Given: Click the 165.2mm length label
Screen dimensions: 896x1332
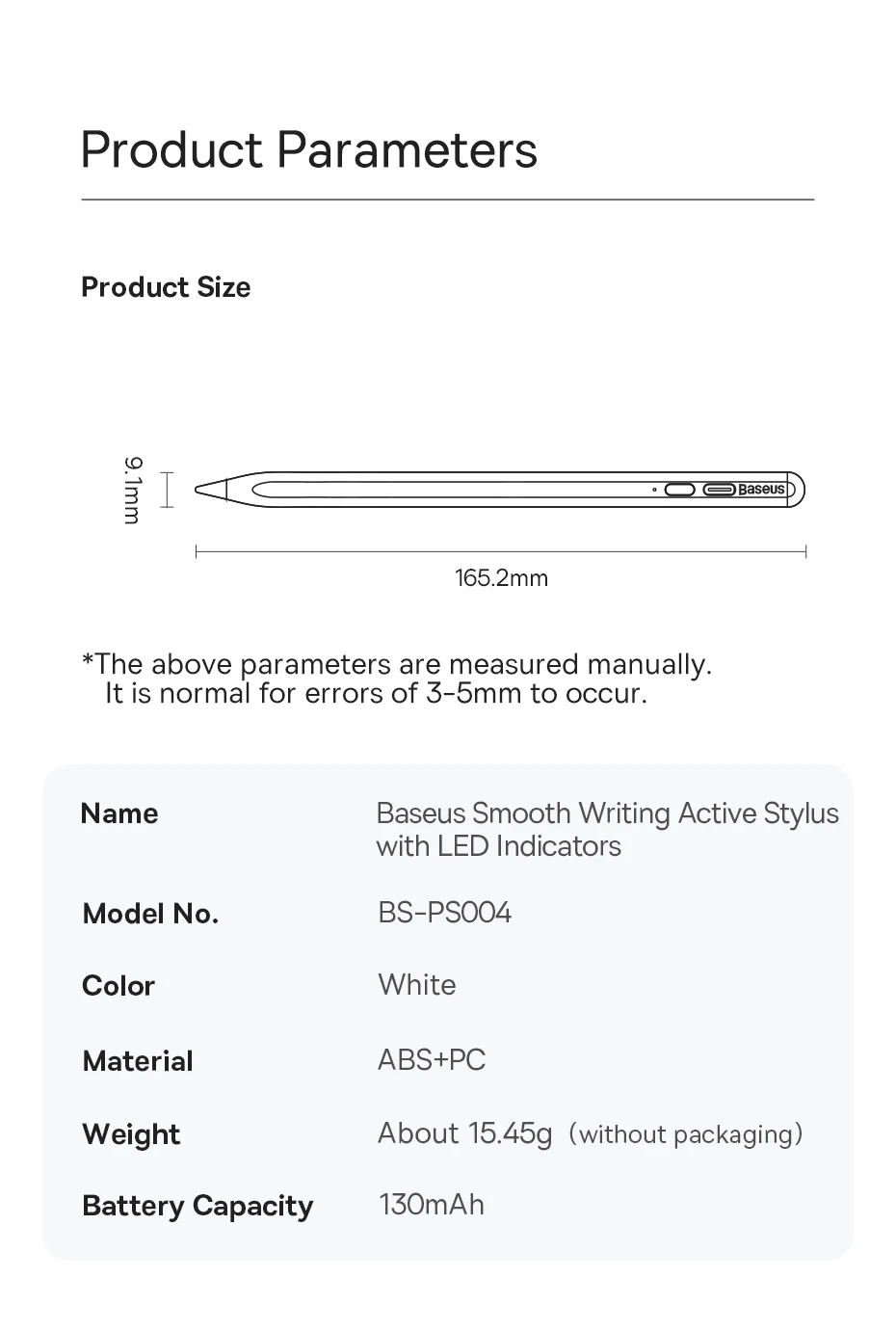Looking at the screenshot, I should 501,578.
